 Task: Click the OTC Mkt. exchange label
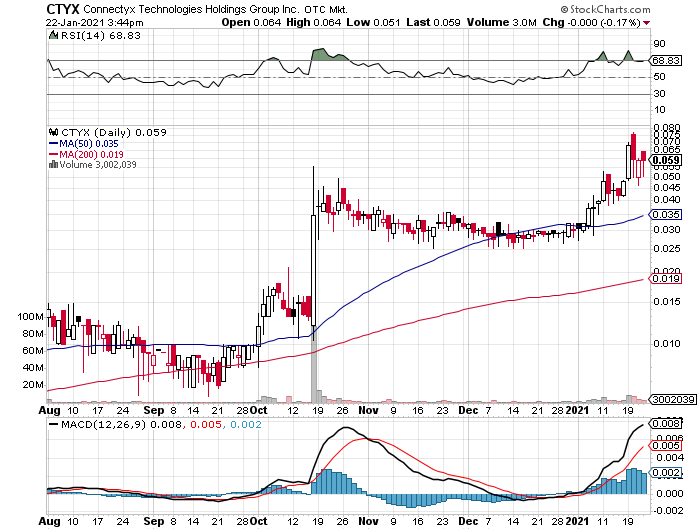coord(326,9)
